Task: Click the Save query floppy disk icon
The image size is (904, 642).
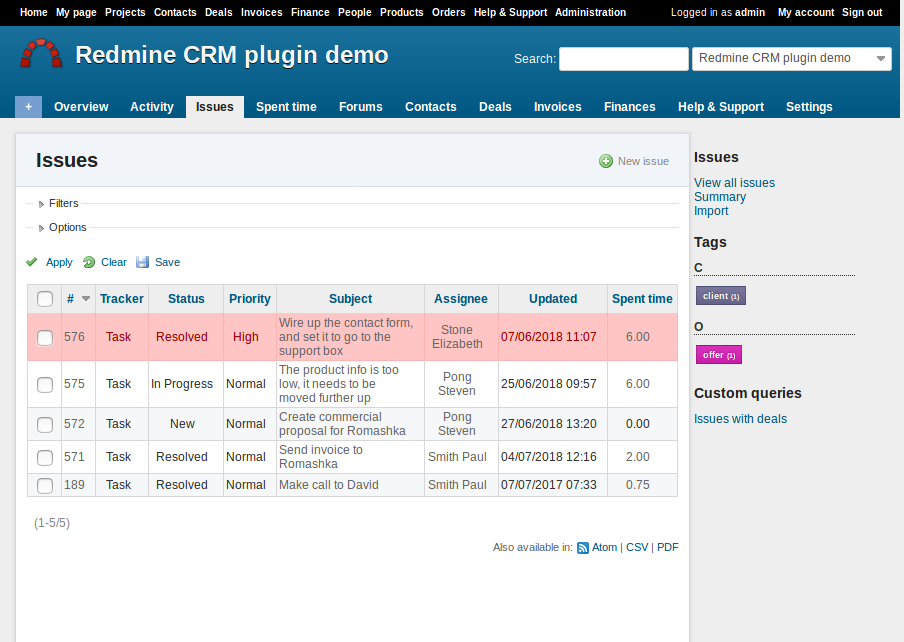Action: [142, 262]
